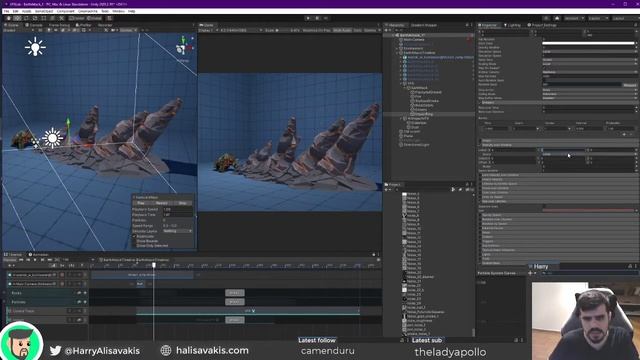Toggle Mute Audio in Game view

tap(342, 30)
